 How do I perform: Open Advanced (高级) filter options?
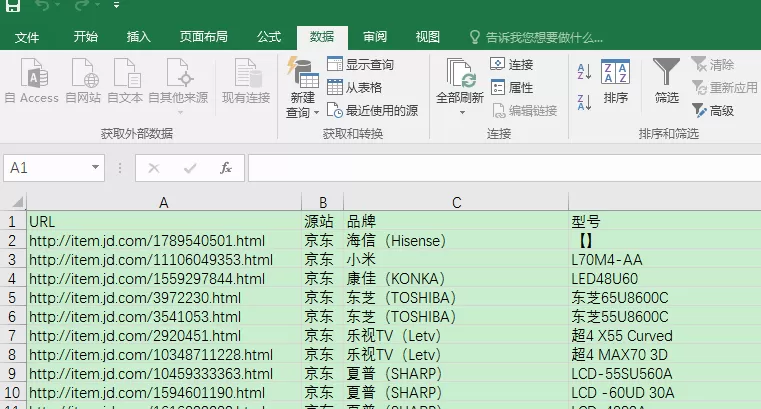(x=713, y=111)
